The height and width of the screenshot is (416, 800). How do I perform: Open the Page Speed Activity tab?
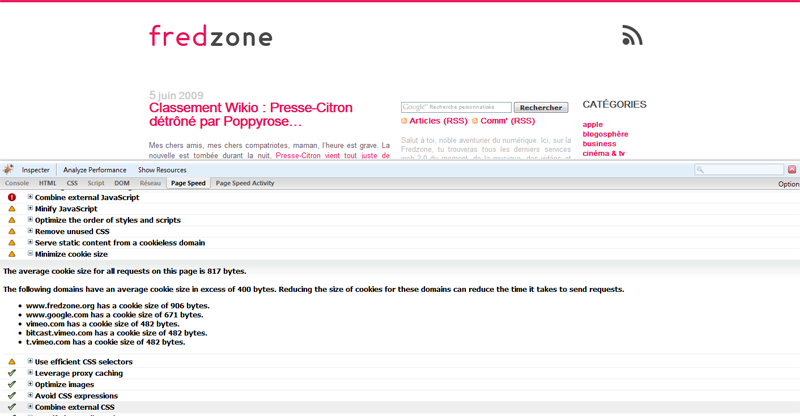coord(245,183)
